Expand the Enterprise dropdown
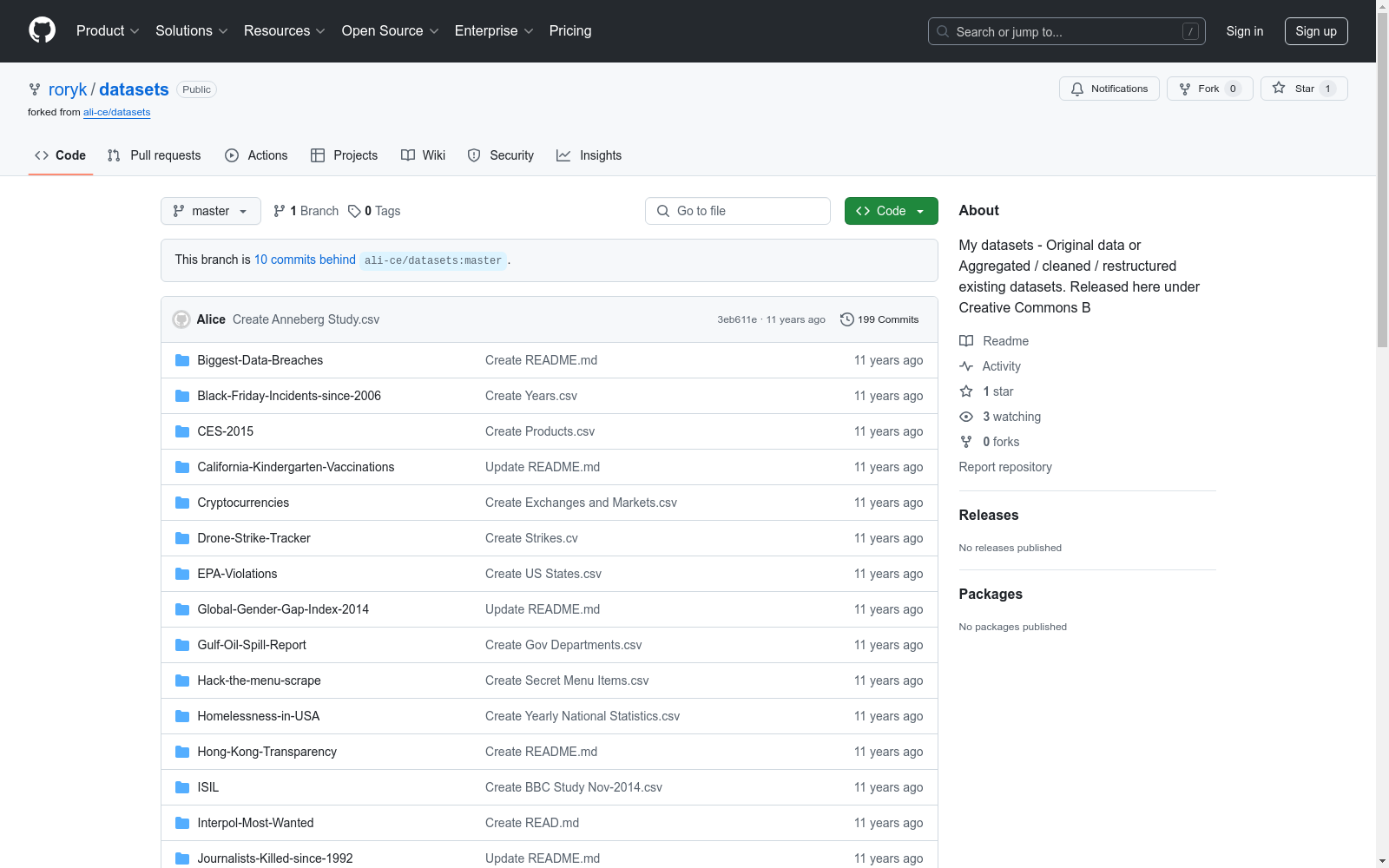This screenshot has width=1389, height=868. 494,30
